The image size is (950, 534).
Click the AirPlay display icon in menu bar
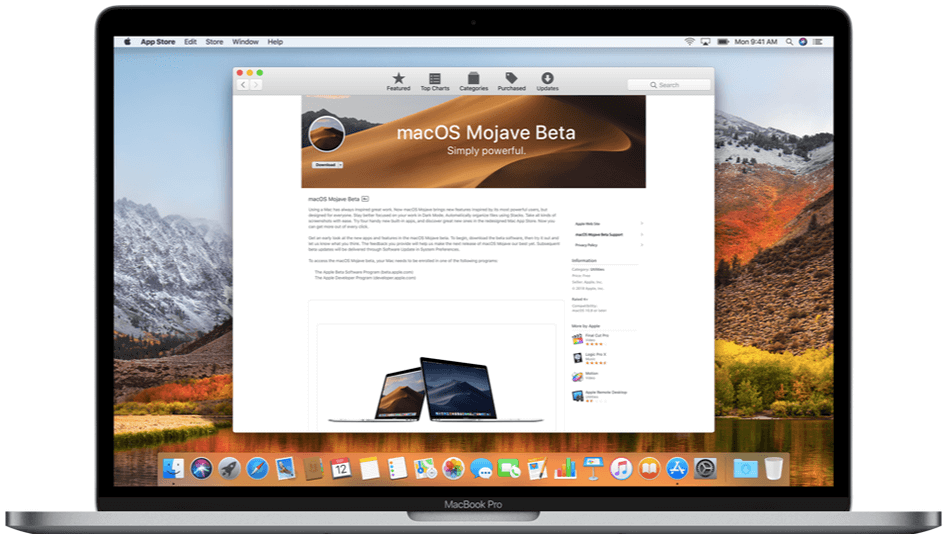(x=705, y=42)
